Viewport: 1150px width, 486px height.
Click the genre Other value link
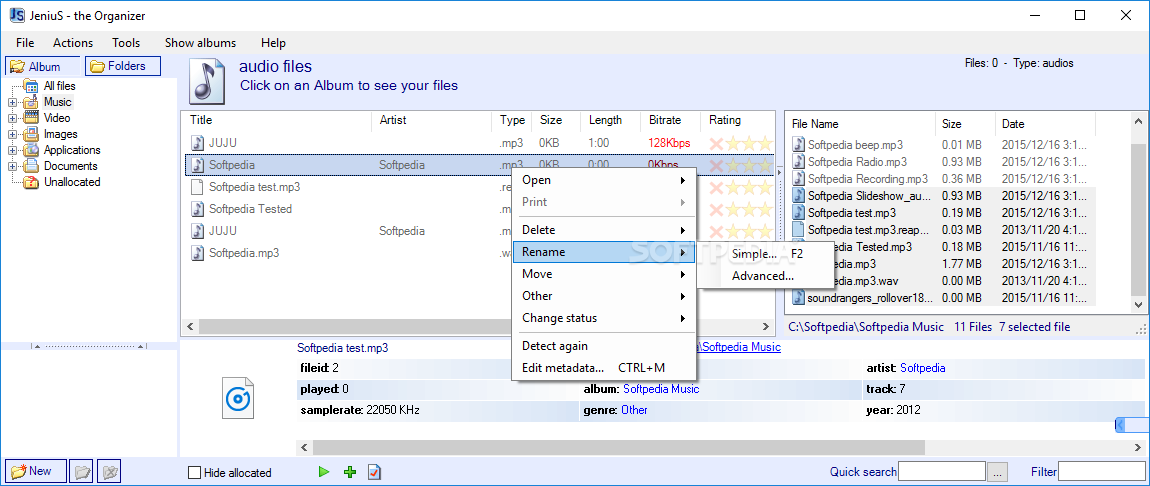[634, 410]
